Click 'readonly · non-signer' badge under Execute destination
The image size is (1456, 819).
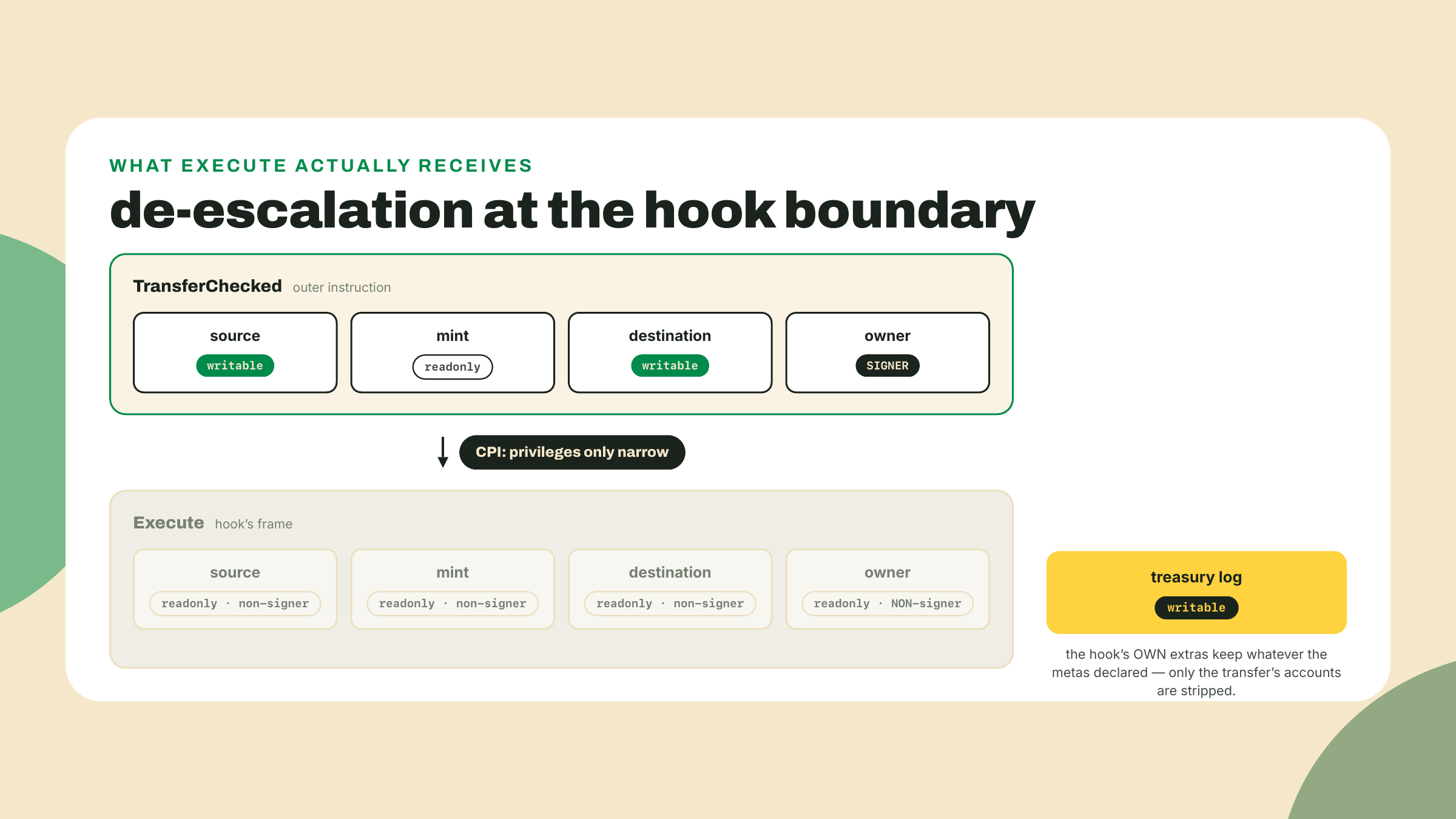point(670,604)
